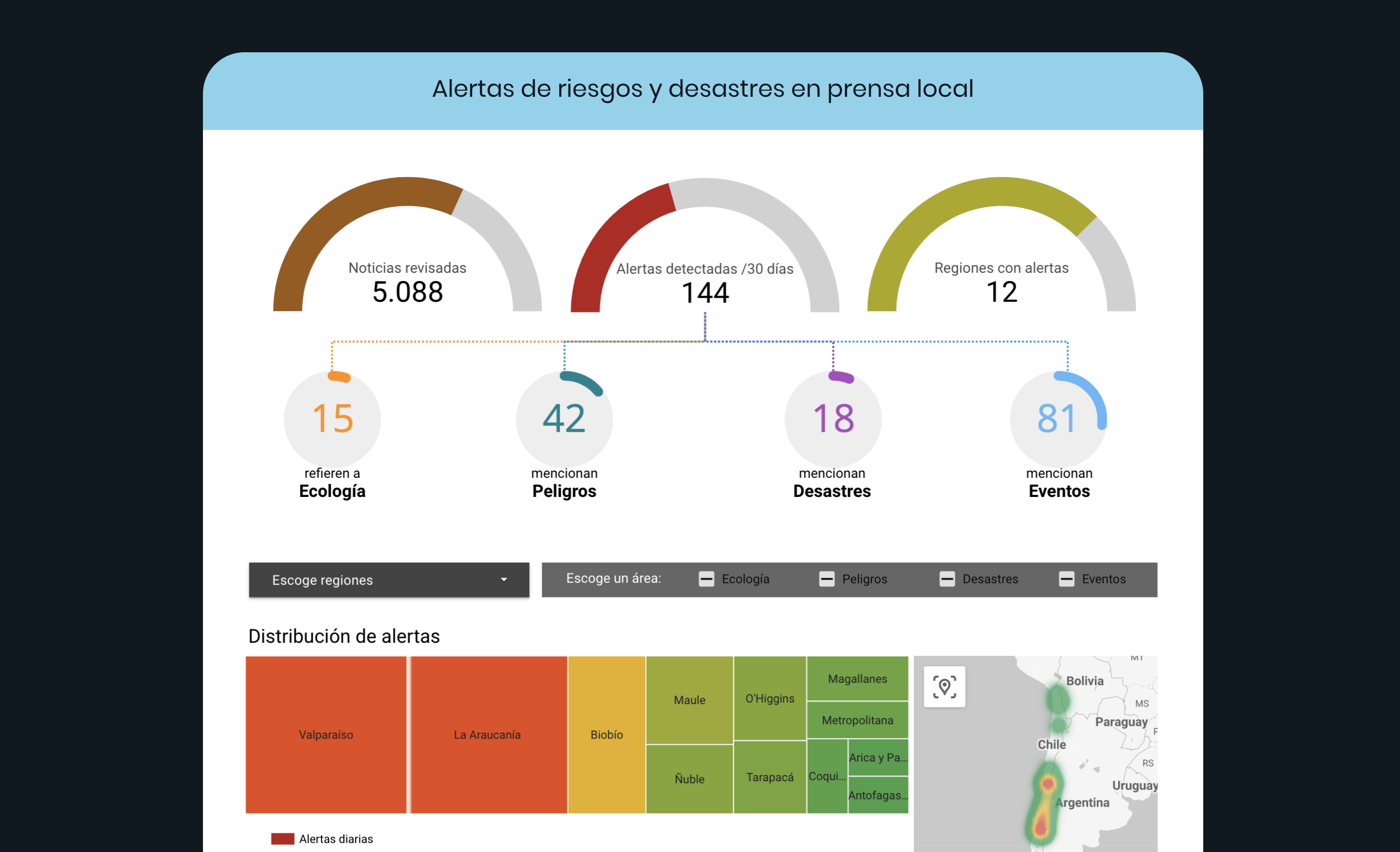Click the dashboard title Alertas de riesgos
1400x852 pixels.
click(x=702, y=89)
